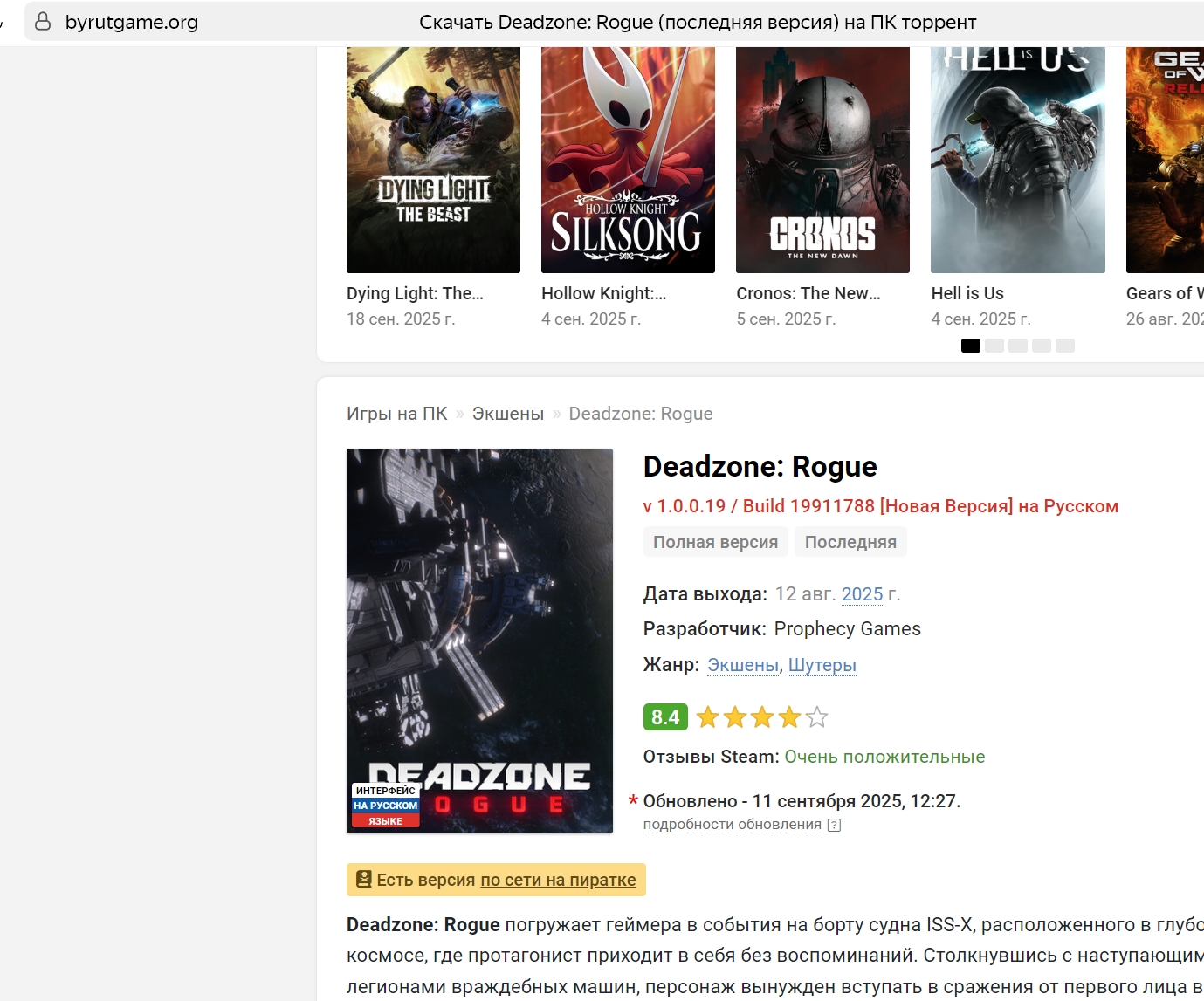Click the byrutgame.org address text
Image resolution: width=1204 pixels, height=1001 pixels.
click(132, 22)
